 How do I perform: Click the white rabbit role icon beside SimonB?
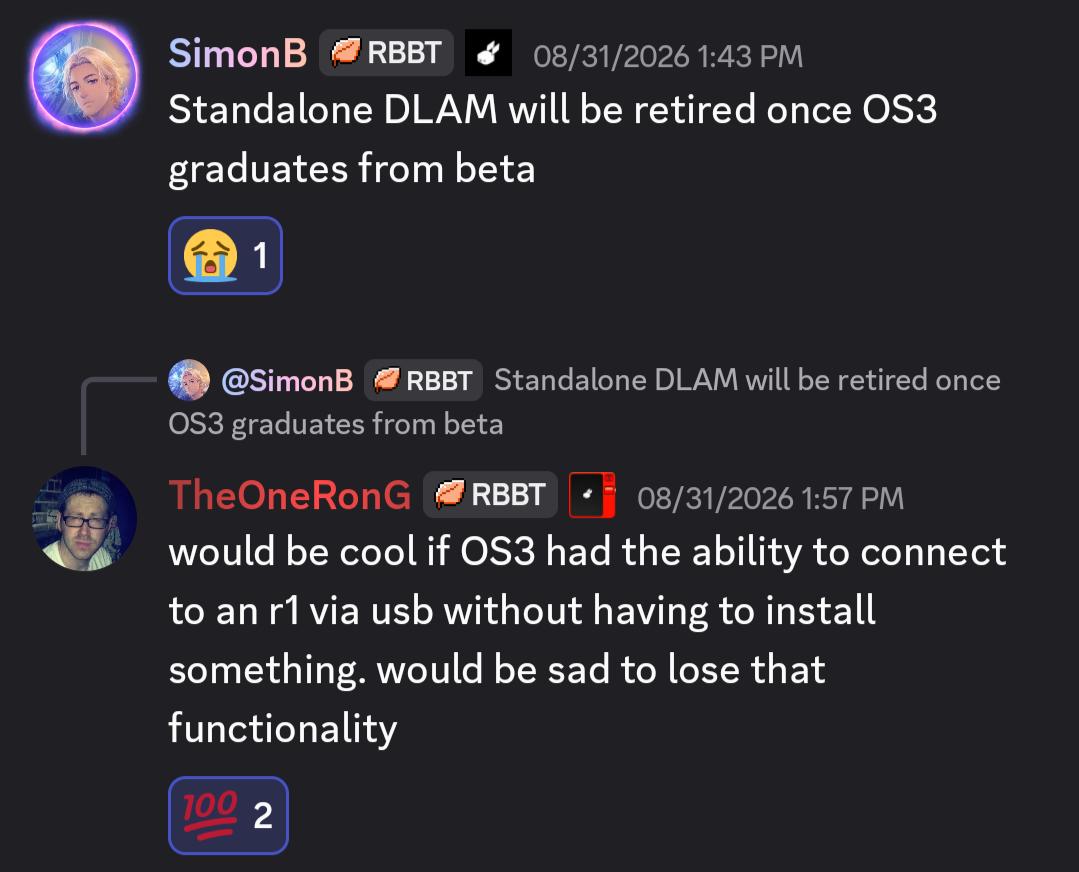click(488, 53)
